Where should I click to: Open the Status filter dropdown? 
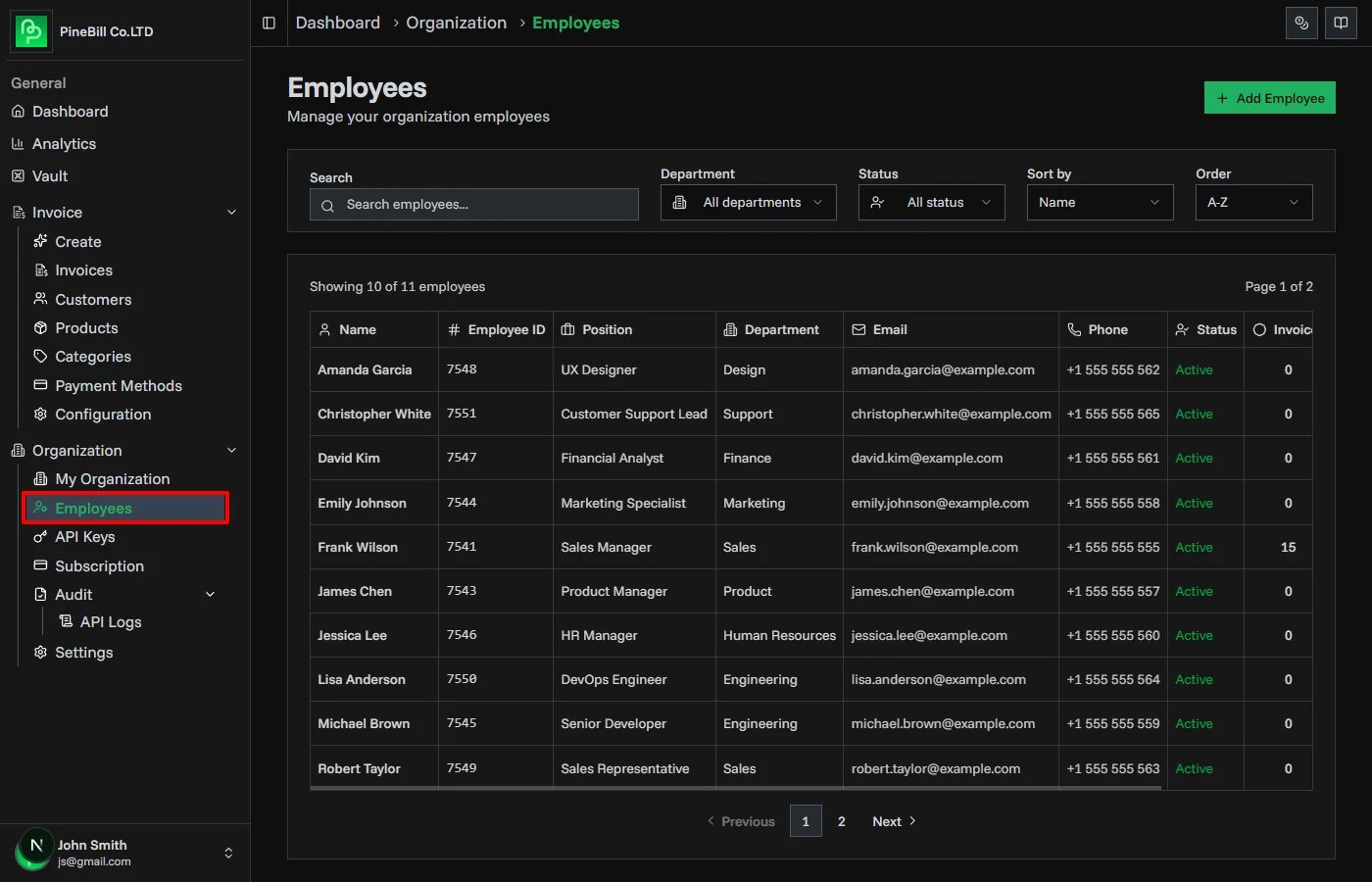click(x=931, y=202)
